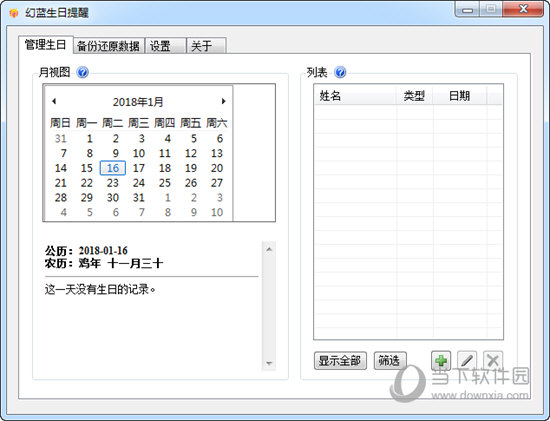Viewport: 550px width, 421px height.
Task: Select January 3 in first calendar row
Action: coord(141,139)
